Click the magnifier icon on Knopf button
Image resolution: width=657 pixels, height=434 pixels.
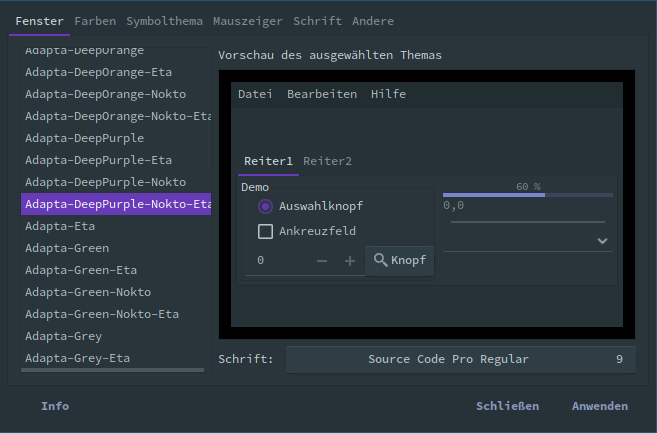[x=380, y=260]
